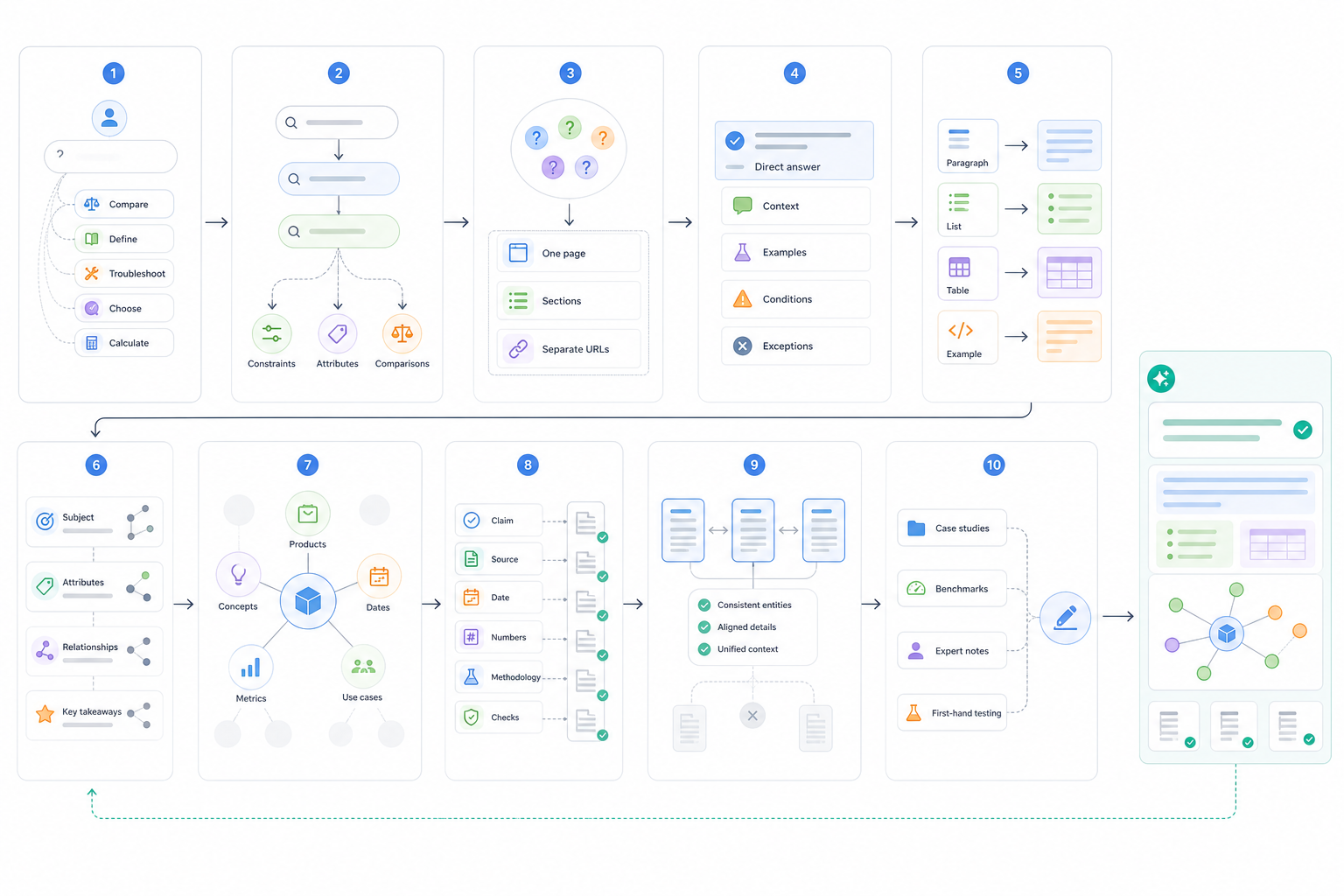
Task: Click the Methodology row
Action: [499, 677]
